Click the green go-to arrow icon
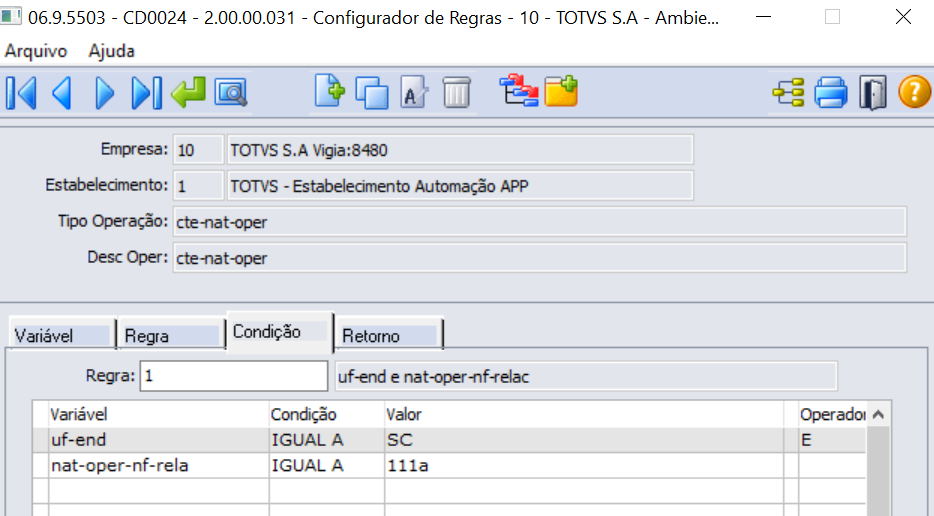Image resolution: width=934 pixels, height=516 pixels. point(188,93)
